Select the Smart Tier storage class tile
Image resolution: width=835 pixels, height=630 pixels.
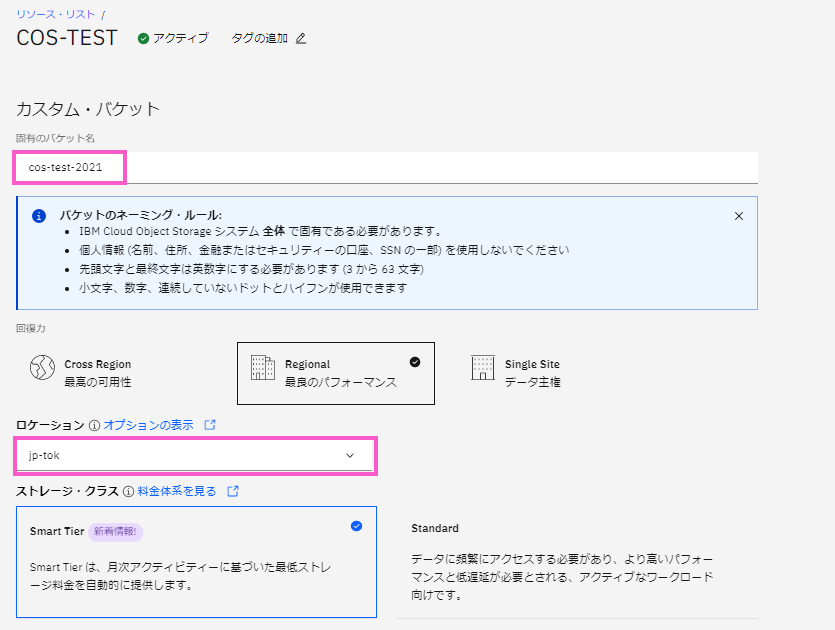[196, 560]
